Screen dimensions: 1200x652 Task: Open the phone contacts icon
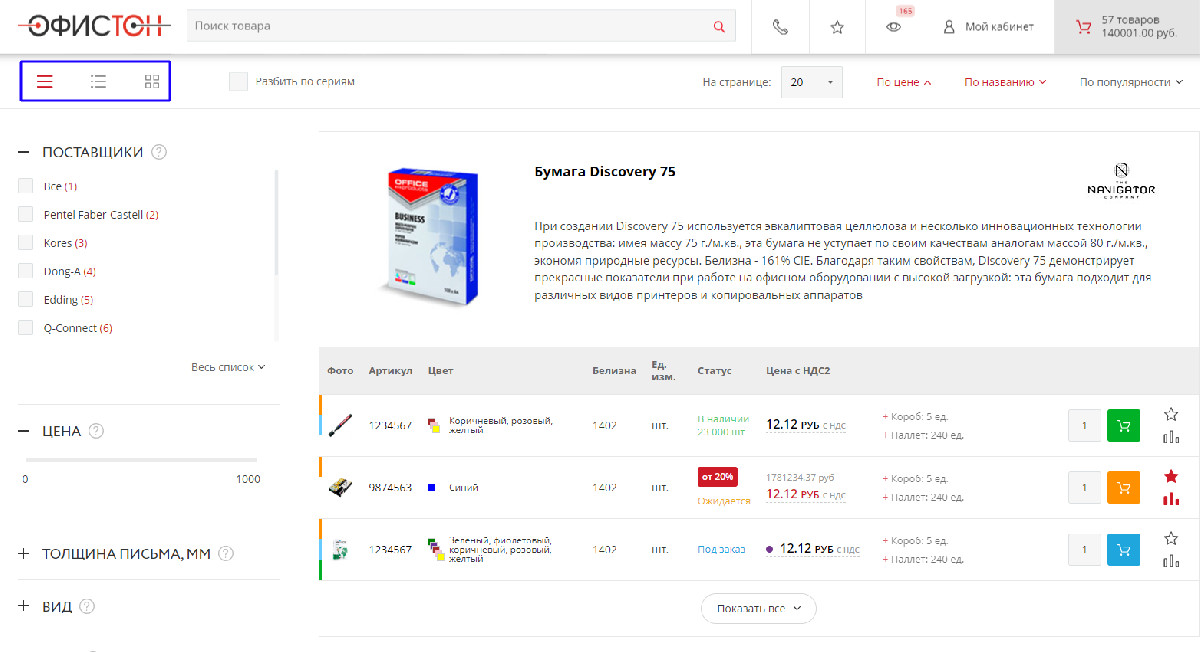click(x=780, y=27)
